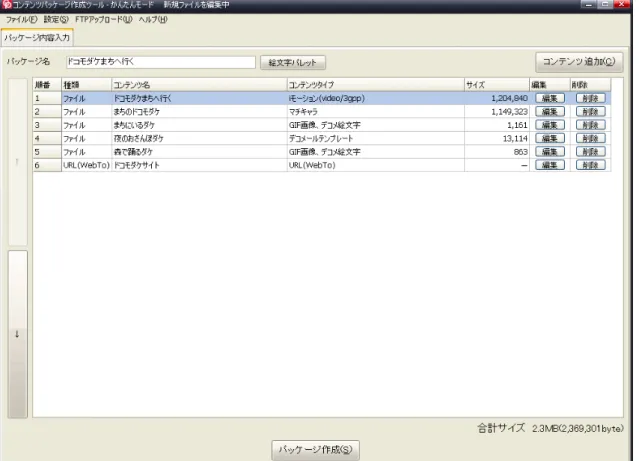The image size is (639, 461).
Task: Move the selected row up with the arrow button
Action: (x=18, y=162)
